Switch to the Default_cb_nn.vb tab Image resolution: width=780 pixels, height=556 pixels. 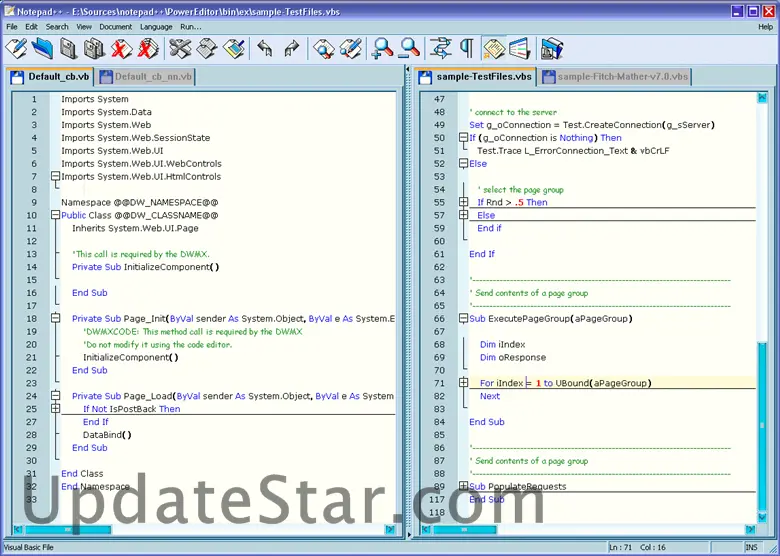[152, 76]
